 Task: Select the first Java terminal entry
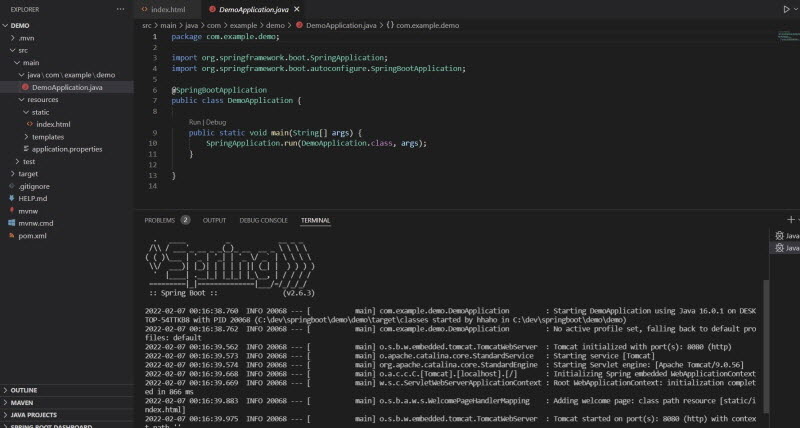[x=786, y=236]
